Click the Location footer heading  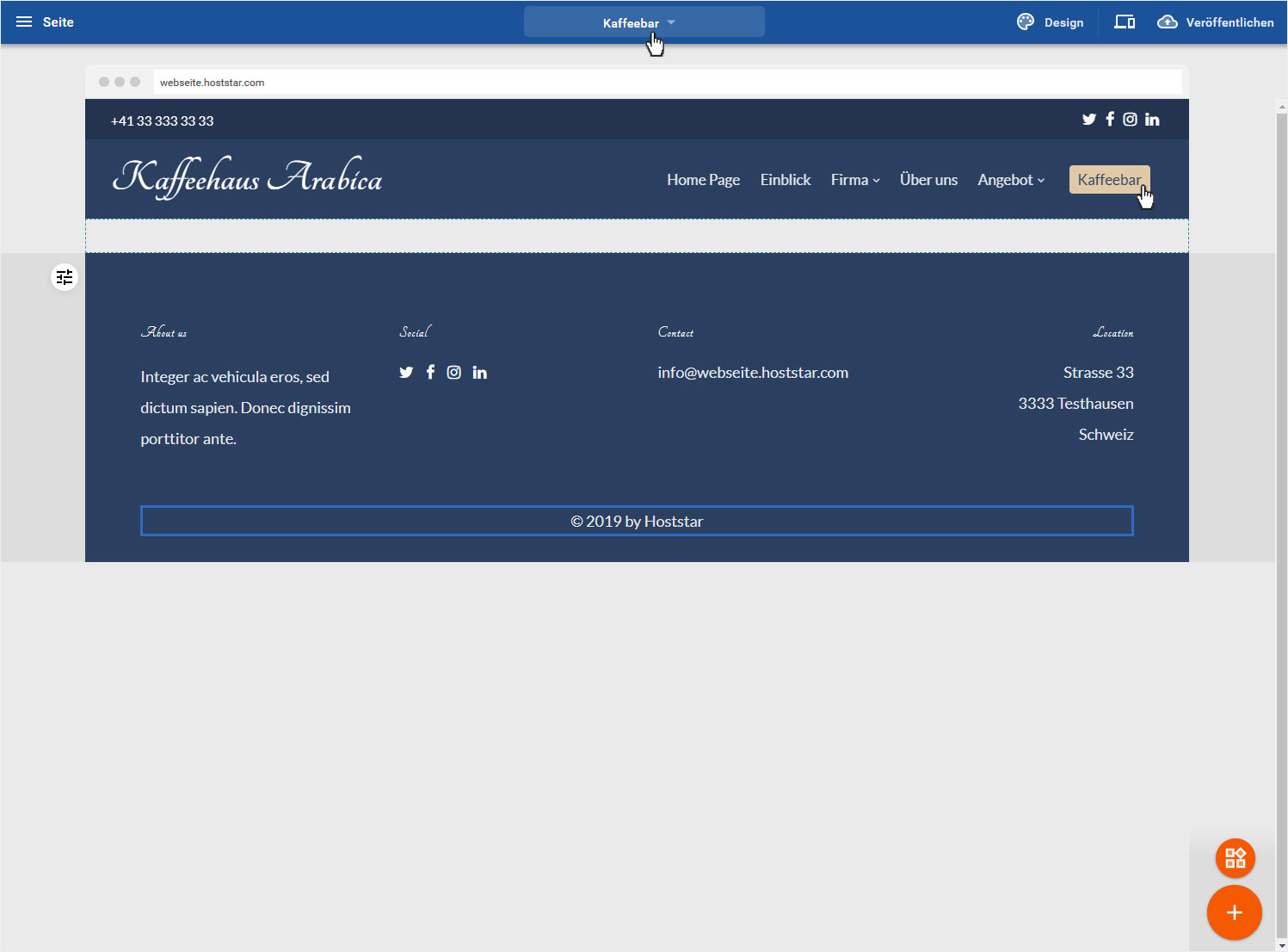(1113, 332)
